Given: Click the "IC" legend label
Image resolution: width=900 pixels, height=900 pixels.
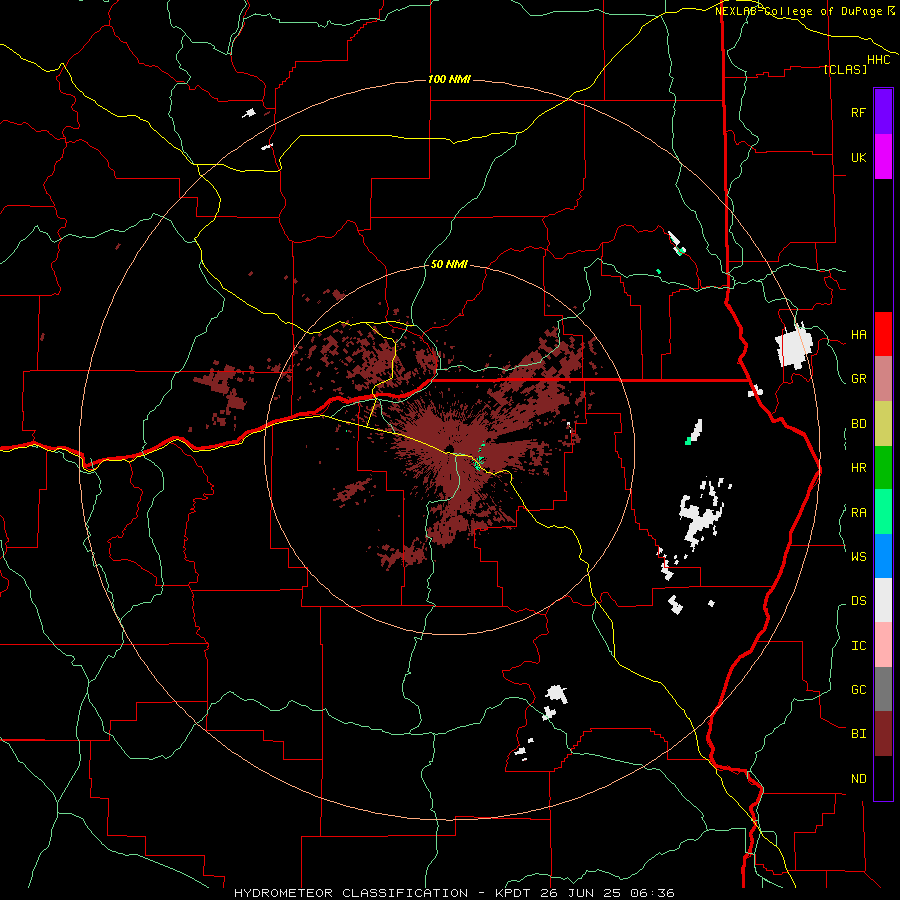Looking at the screenshot, I should (858, 646).
